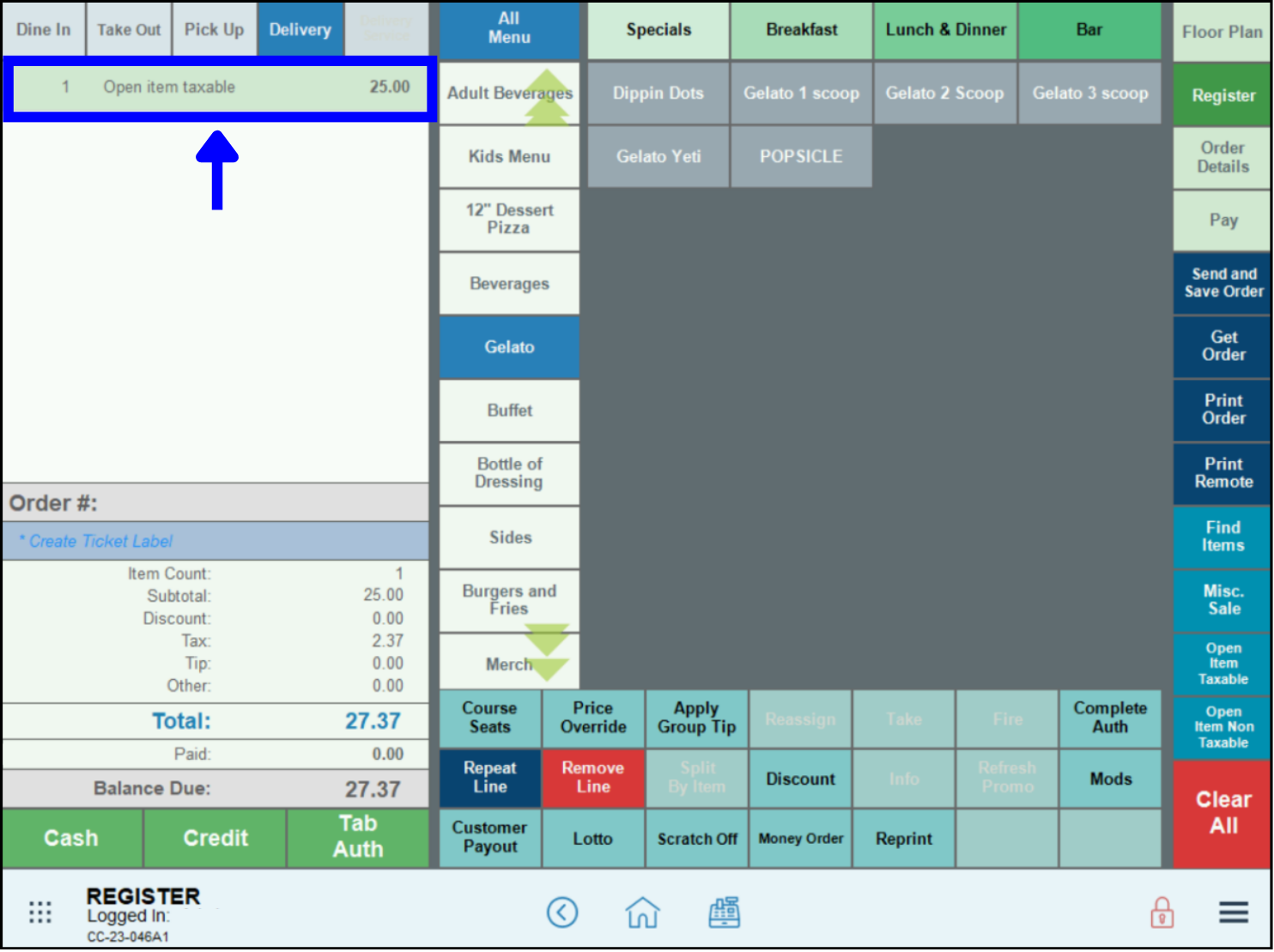1274x952 pixels.
Task: Switch order type to Take Out
Action: coord(129,28)
